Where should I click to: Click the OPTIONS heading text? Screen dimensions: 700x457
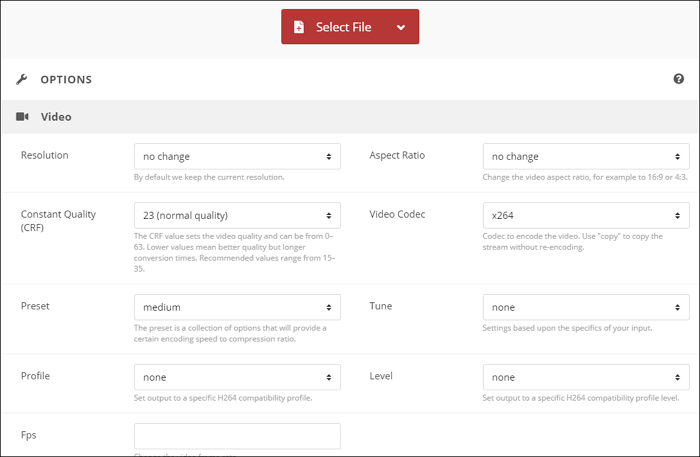point(66,79)
